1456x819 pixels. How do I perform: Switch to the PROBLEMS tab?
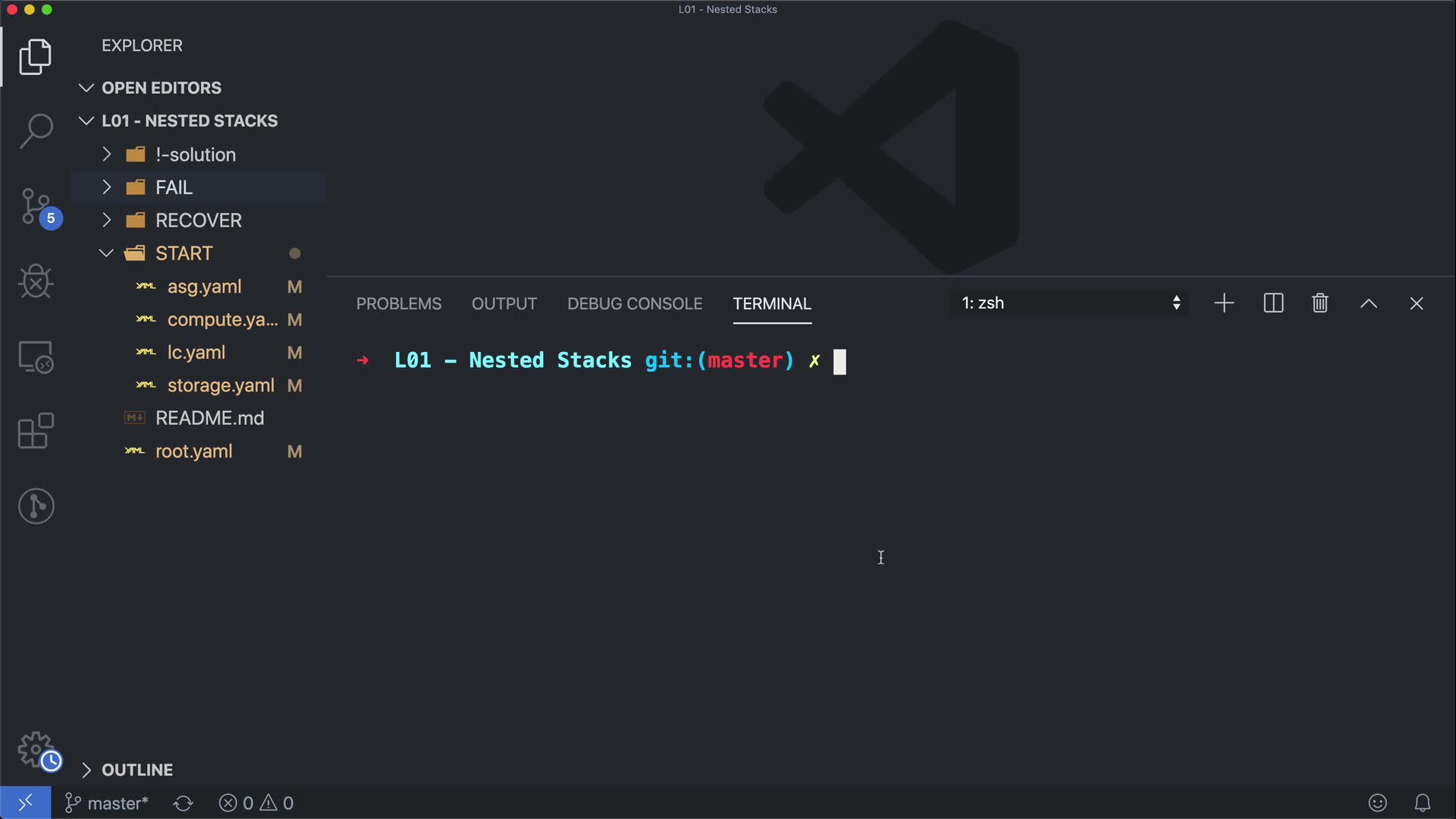(x=398, y=303)
